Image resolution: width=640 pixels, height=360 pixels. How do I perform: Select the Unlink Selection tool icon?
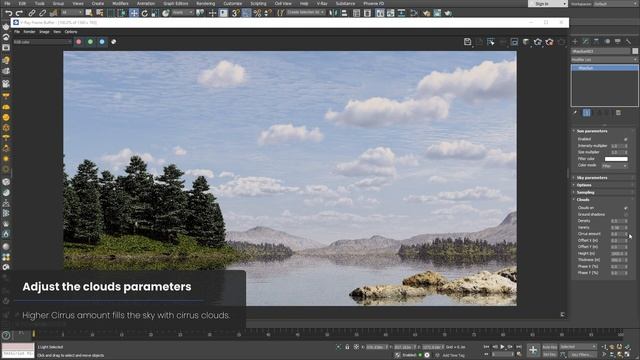pos(42,13)
